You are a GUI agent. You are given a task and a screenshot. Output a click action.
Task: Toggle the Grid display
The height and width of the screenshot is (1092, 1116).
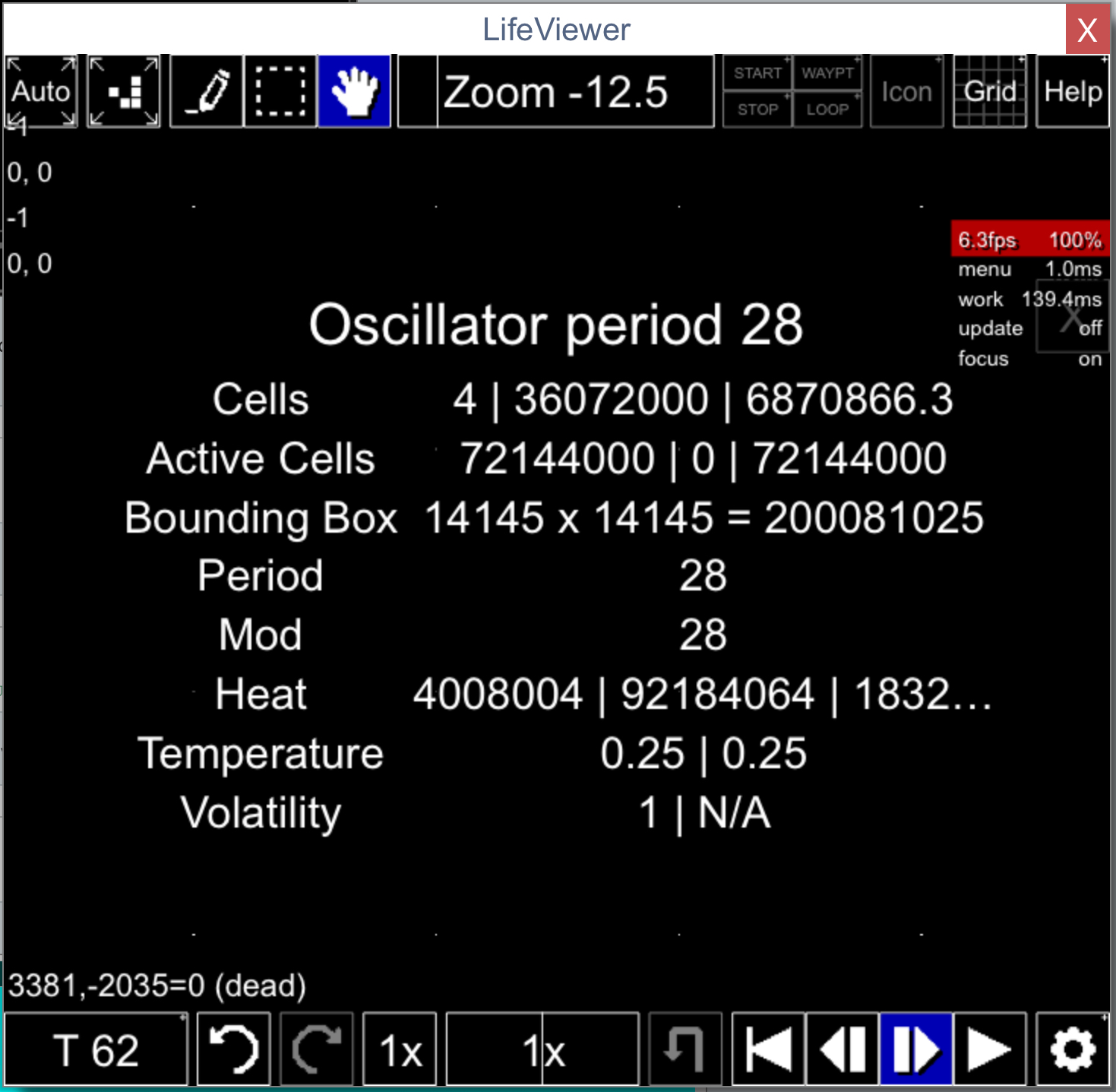point(990,91)
